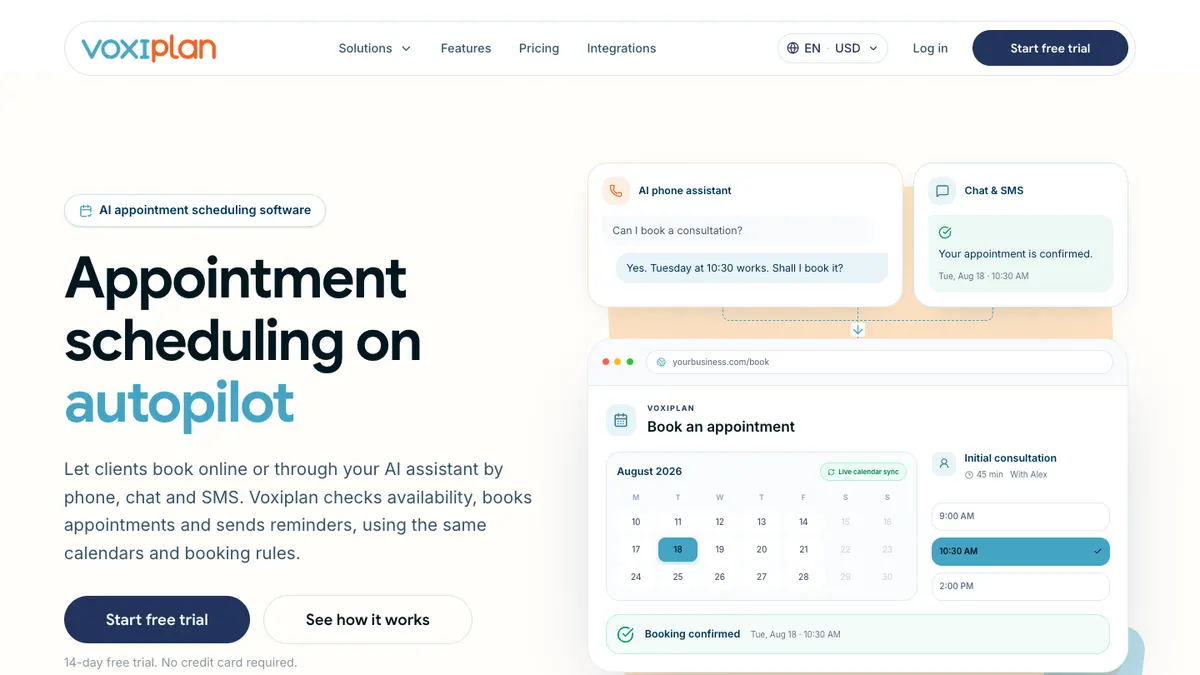Go to the Features page

click(466, 48)
